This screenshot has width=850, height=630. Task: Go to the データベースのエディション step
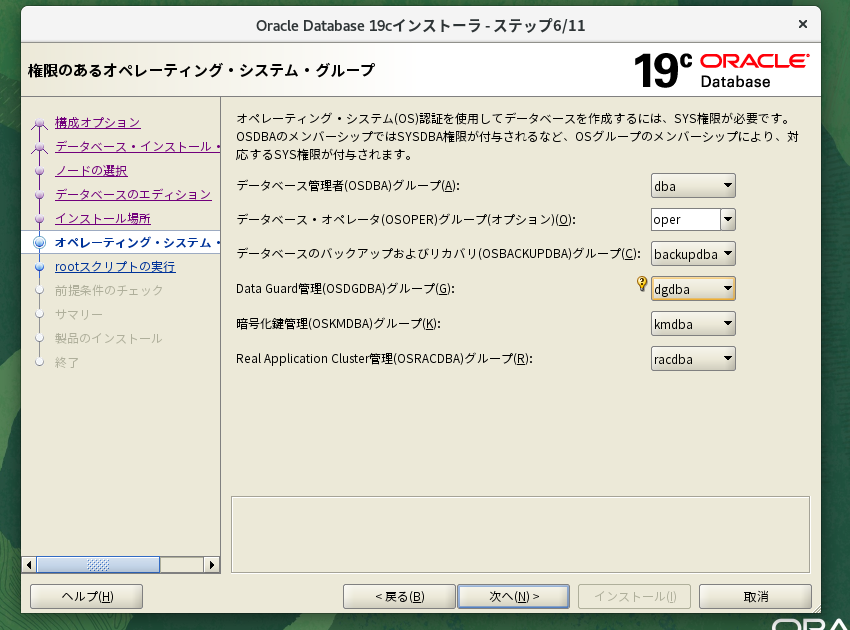133,195
